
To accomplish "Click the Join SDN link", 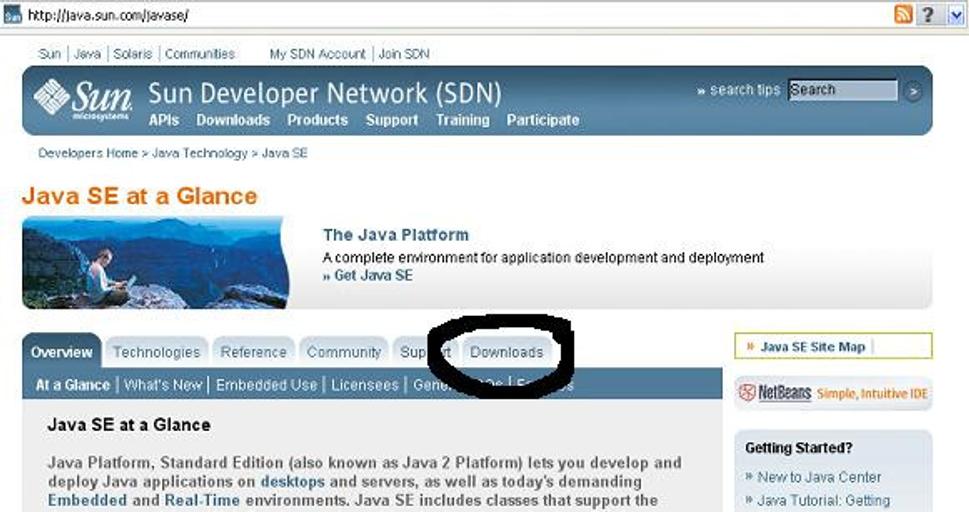I will [404, 54].
